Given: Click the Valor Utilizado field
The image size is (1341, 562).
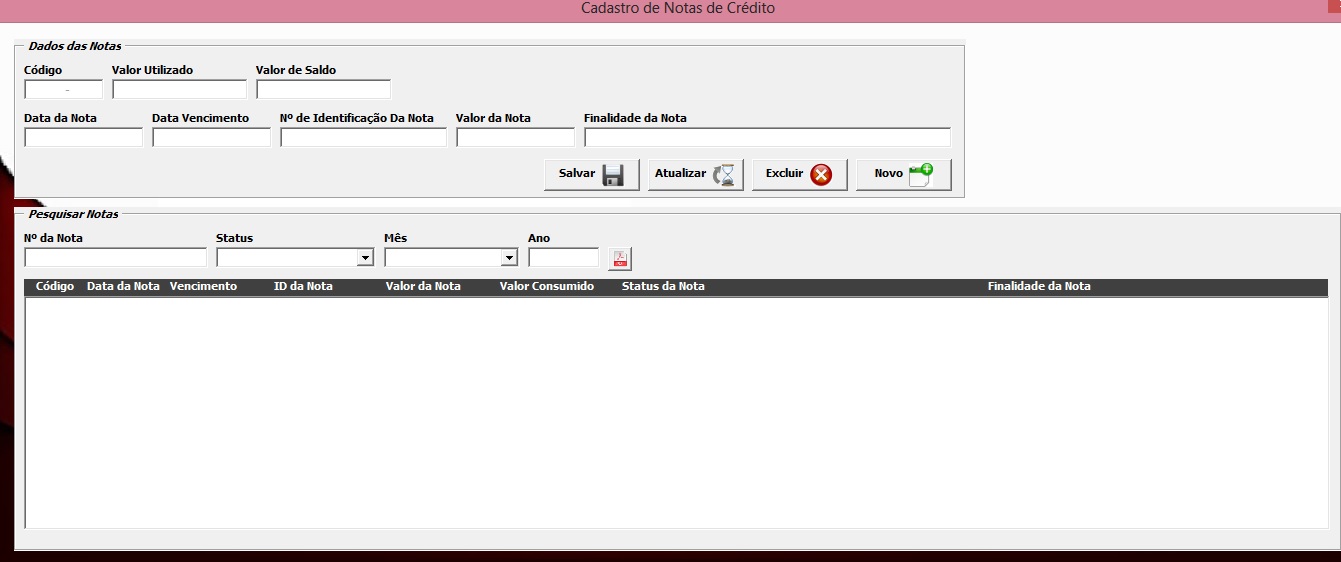Looking at the screenshot, I should [179, 90].
